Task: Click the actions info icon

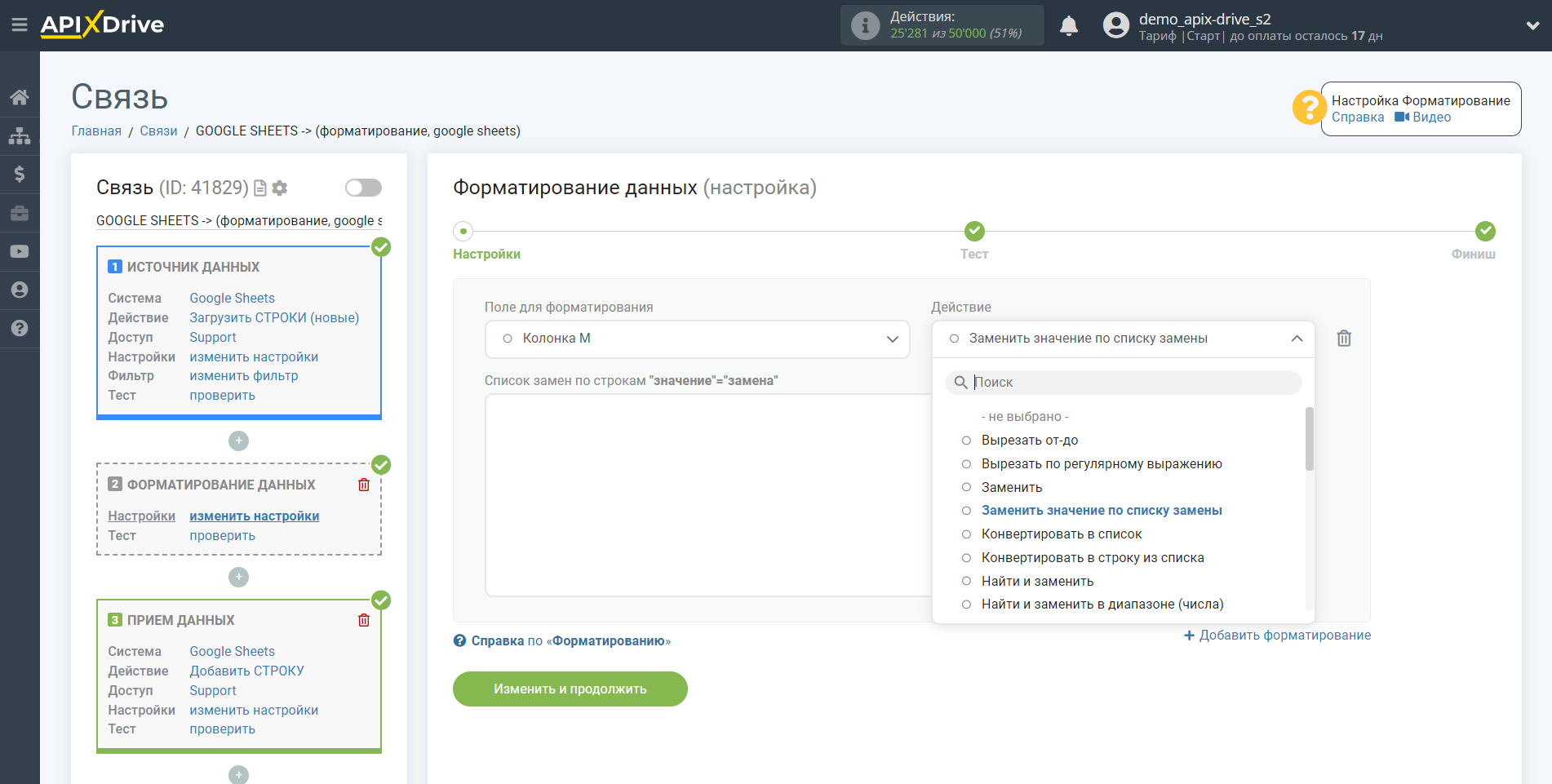Action: click(866, 25)
